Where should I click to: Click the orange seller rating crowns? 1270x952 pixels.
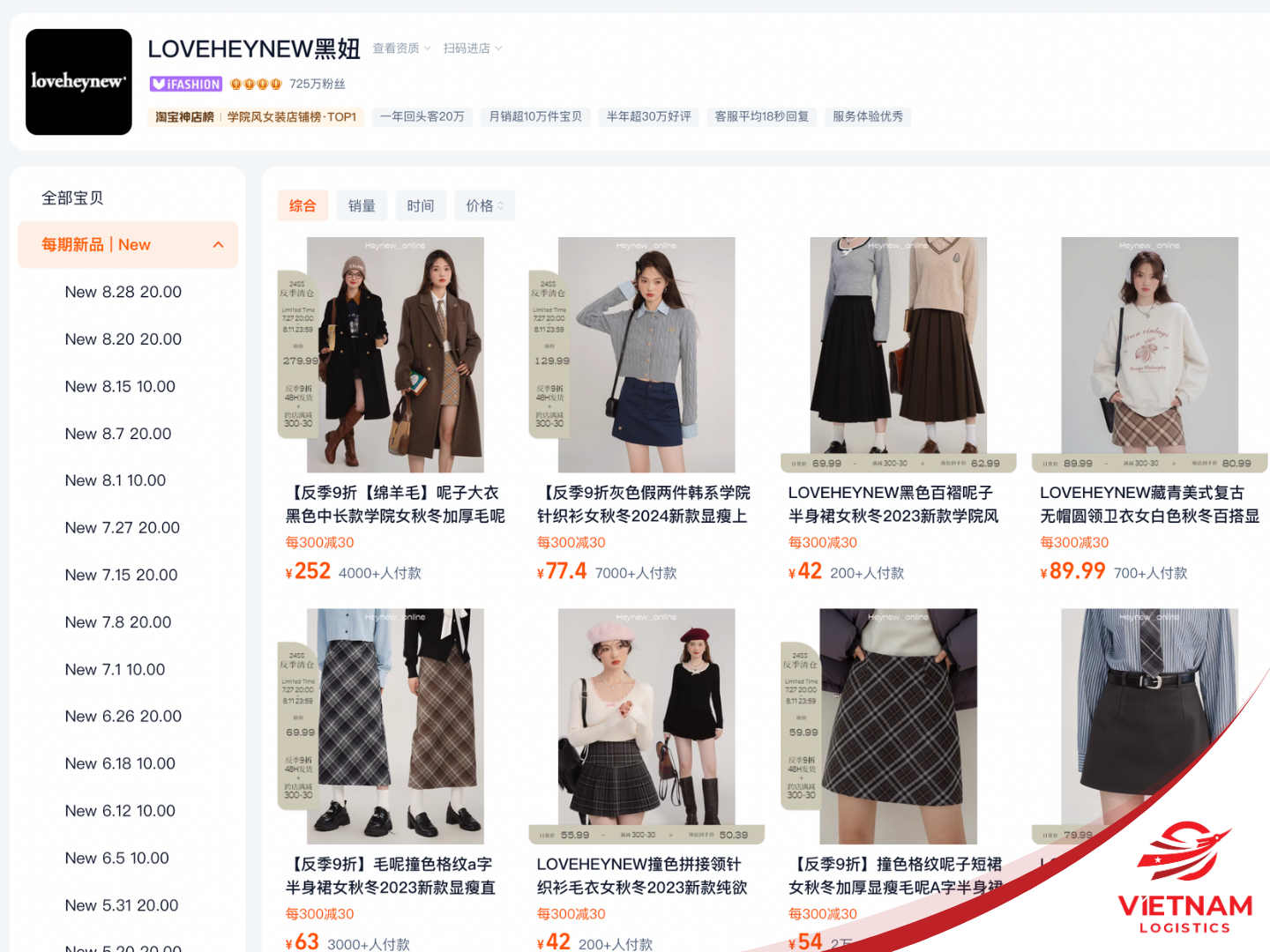click(256, 84)
